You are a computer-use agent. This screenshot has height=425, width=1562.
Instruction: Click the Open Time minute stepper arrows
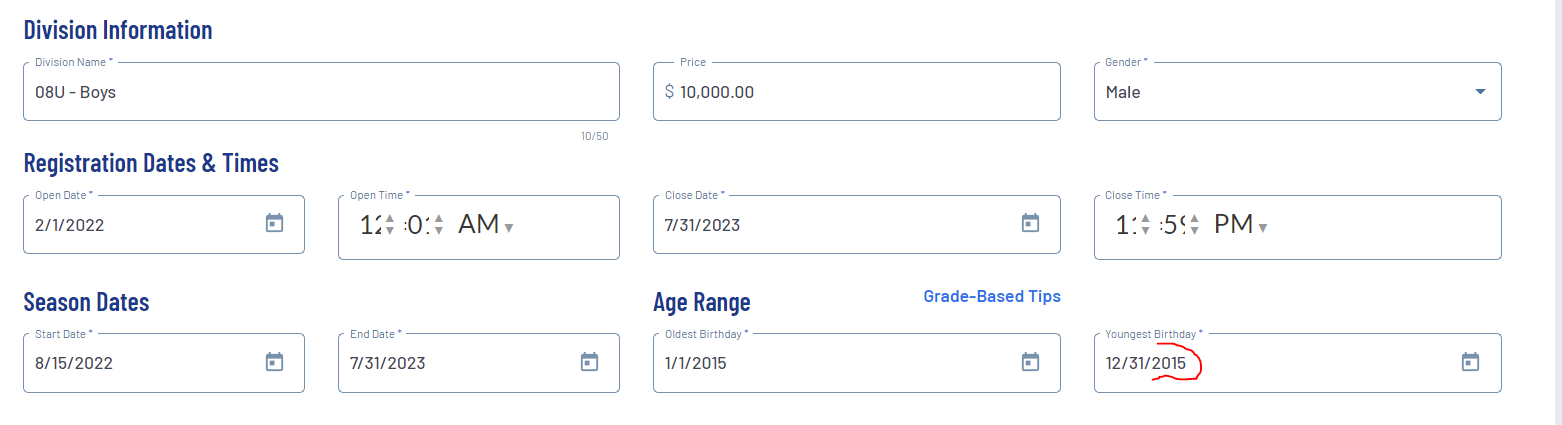[x=438, y=225]
